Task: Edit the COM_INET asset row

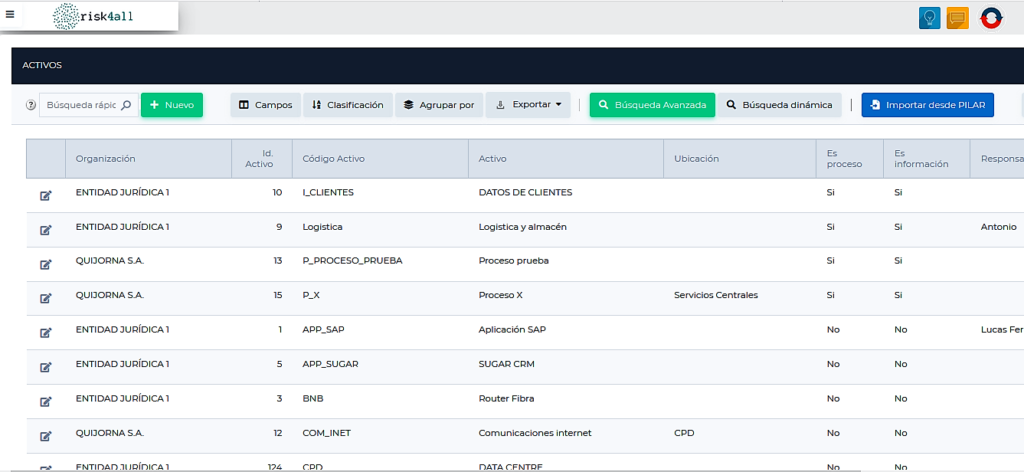Action: pos(46,436)
